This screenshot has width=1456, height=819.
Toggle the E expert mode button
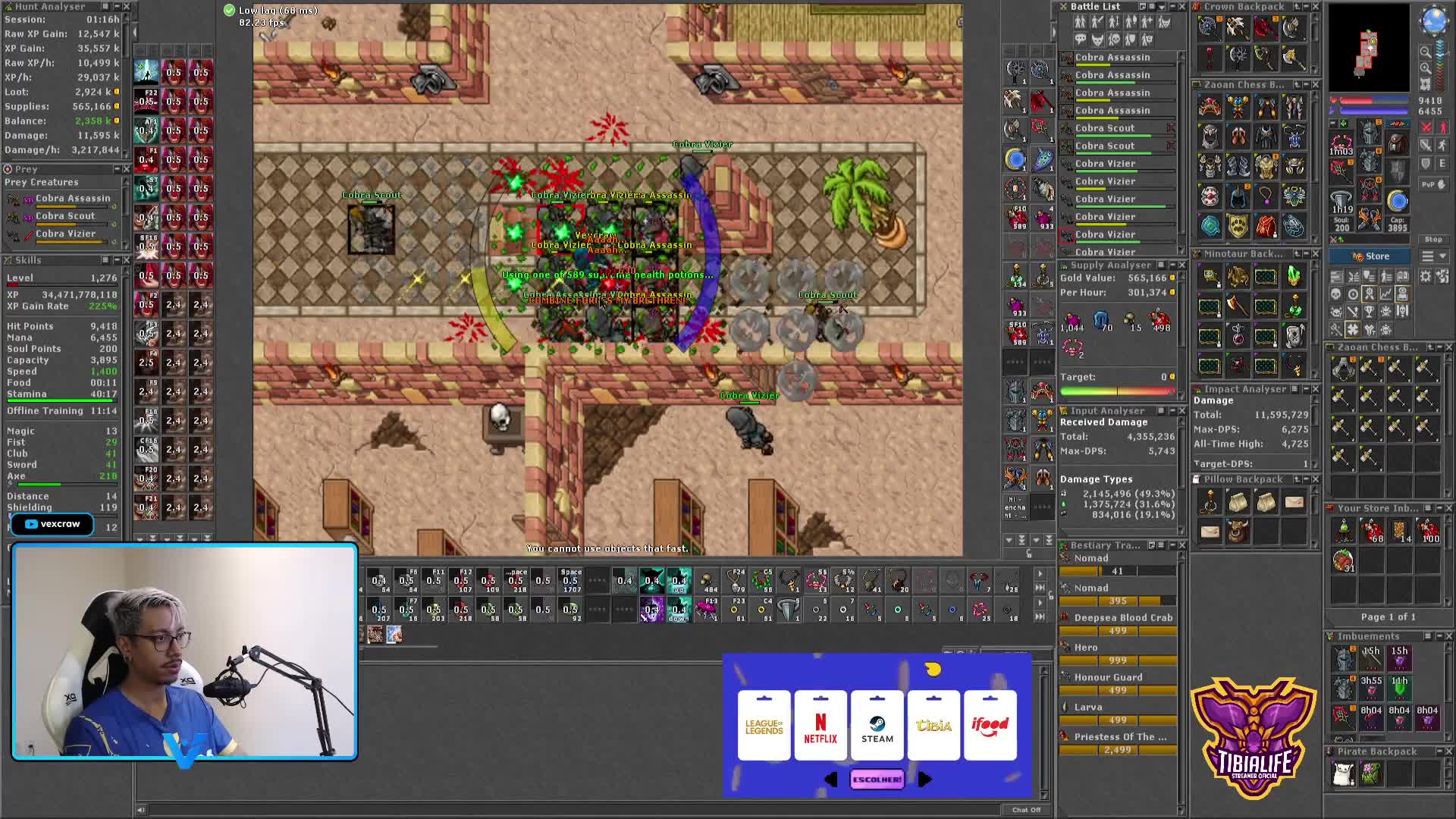point(1442,164)
